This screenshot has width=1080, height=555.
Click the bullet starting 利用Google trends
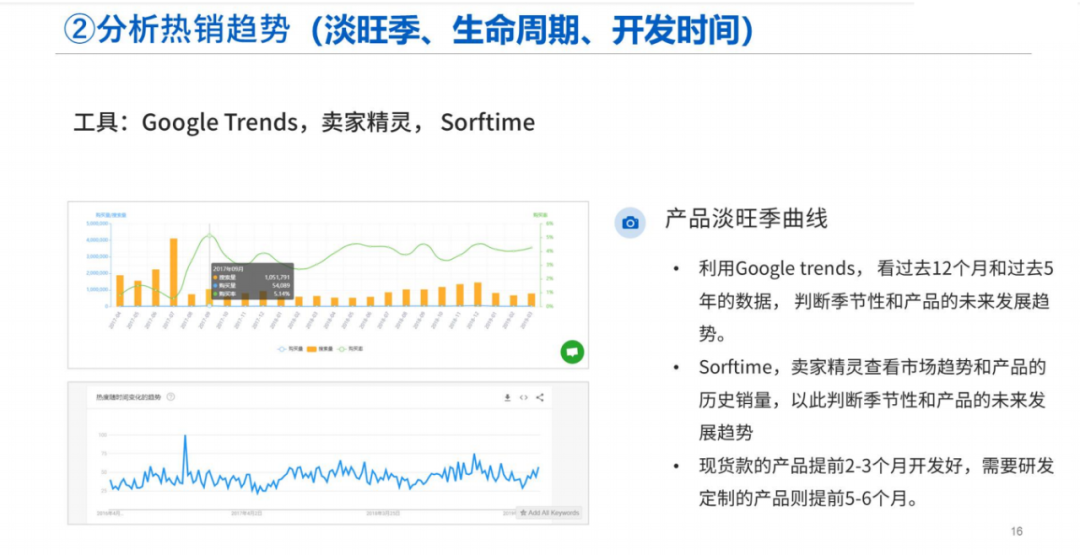[x=875, y=301]
